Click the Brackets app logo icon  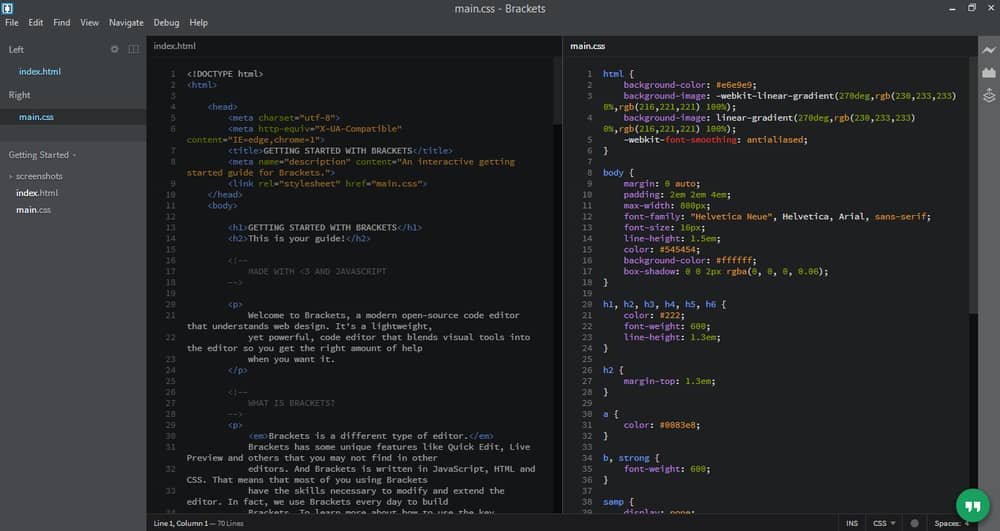coord(7,8)
